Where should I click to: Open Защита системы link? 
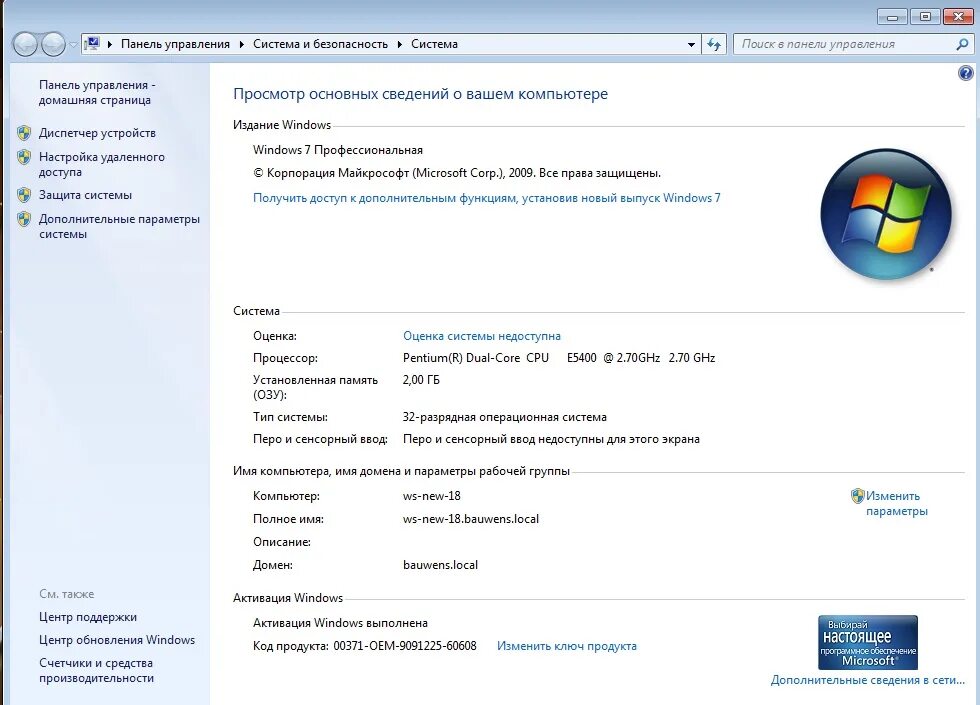point(85,195)
